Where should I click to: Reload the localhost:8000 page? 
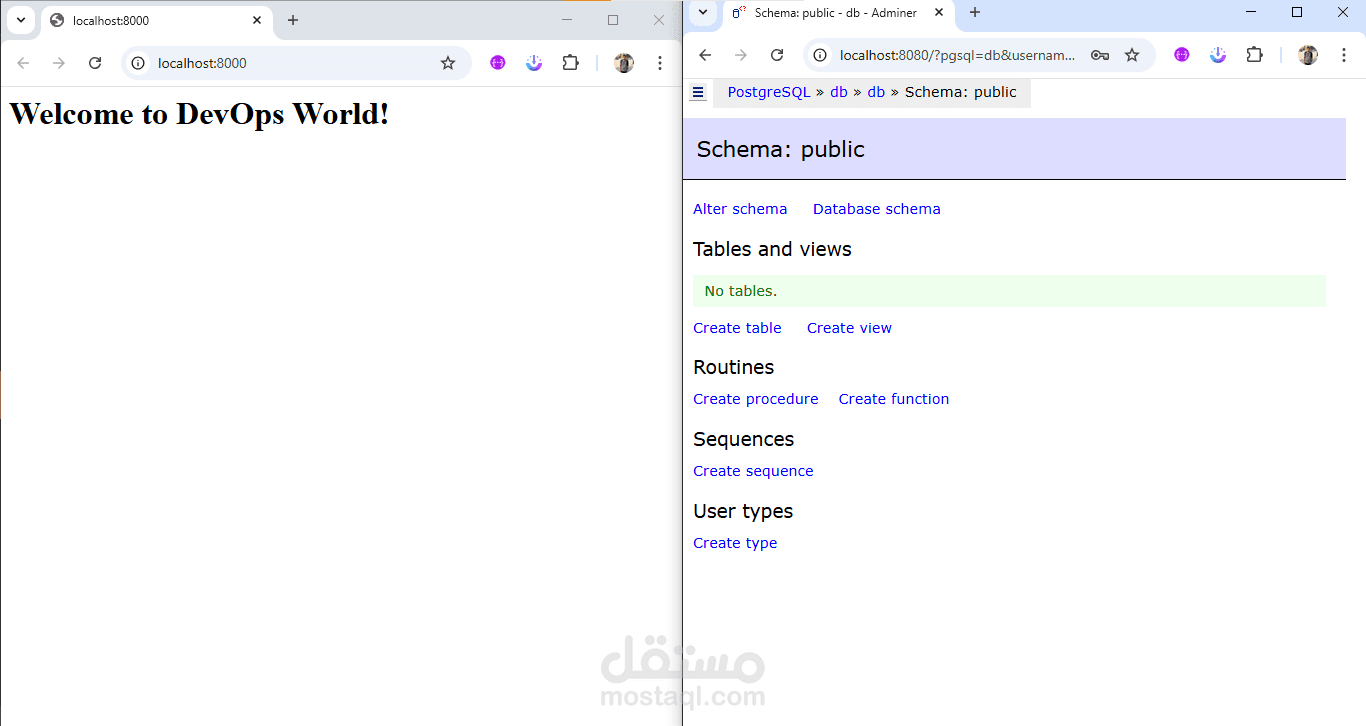[95, 63]
